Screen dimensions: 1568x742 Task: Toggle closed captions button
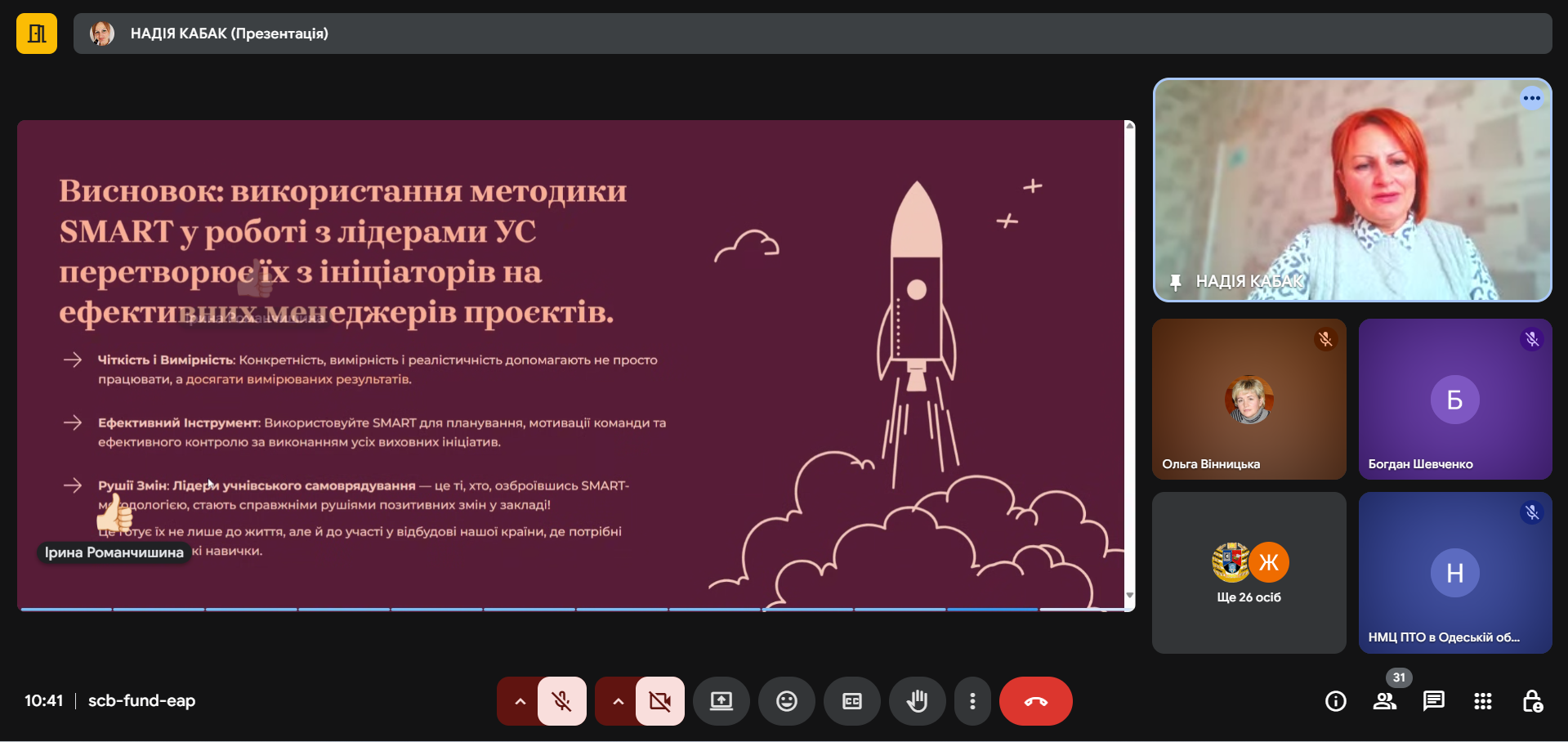coord(852,701)
